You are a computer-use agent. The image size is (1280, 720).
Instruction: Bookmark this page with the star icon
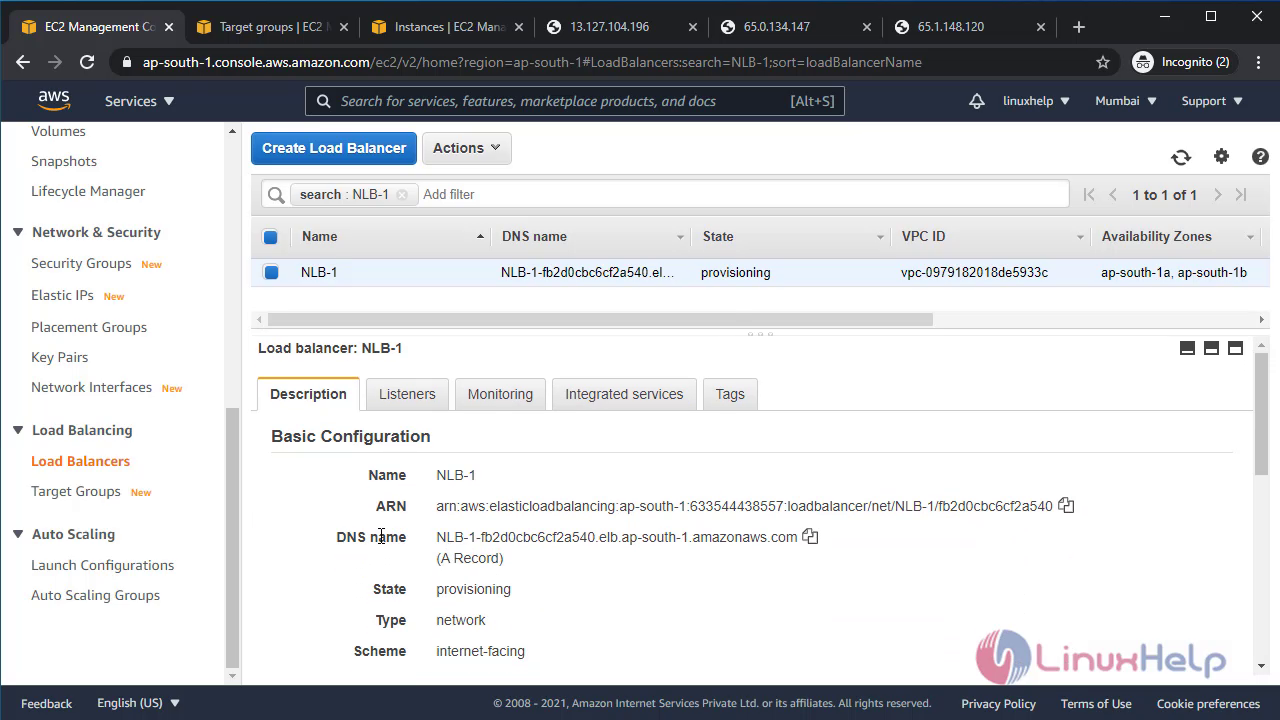coord(1103,62)
